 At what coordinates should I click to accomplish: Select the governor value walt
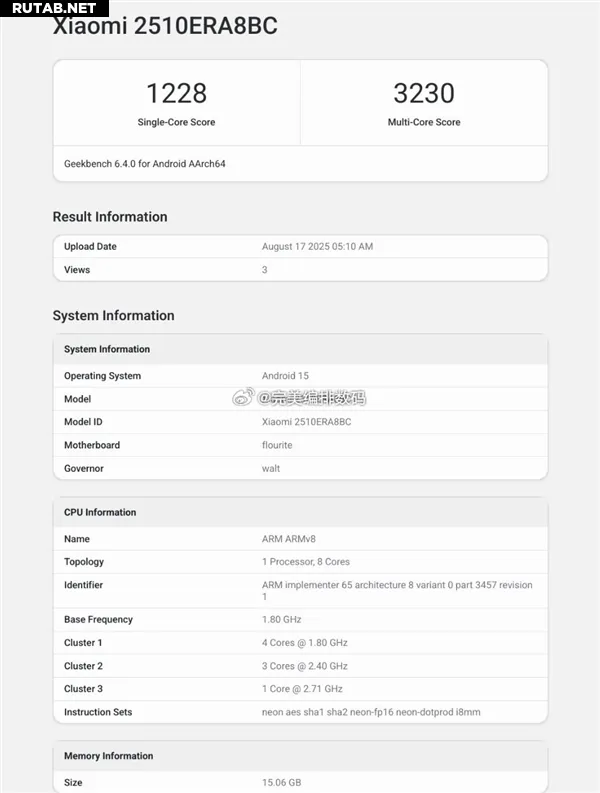point(271,468)
